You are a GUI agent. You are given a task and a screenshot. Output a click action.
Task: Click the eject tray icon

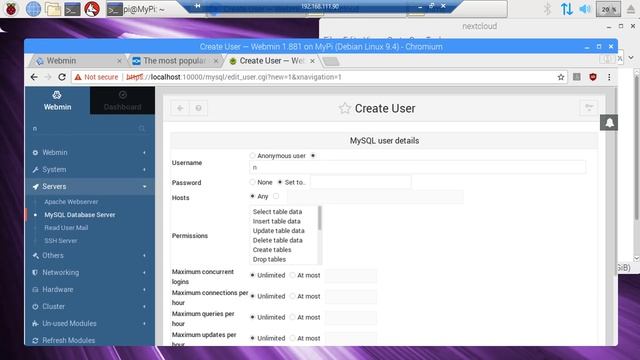pyautogui.click(x=631, y=9)
